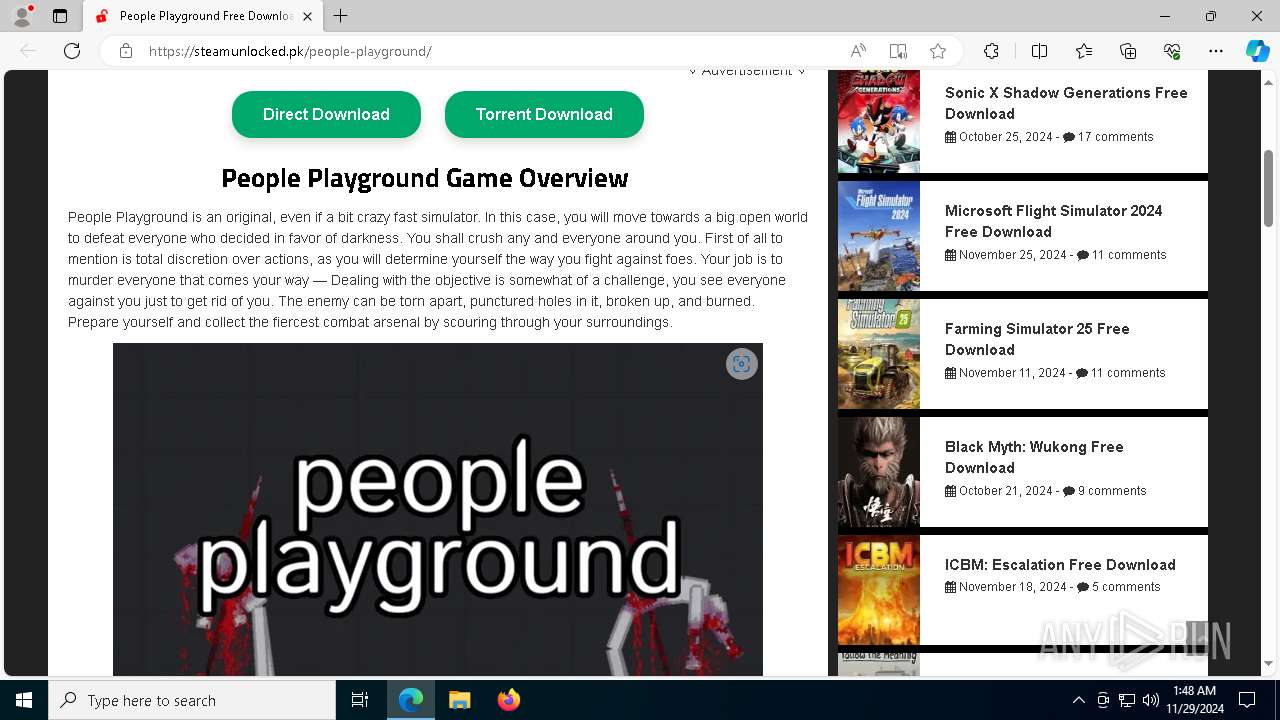Open the browser profile icon

click(22, 16)
